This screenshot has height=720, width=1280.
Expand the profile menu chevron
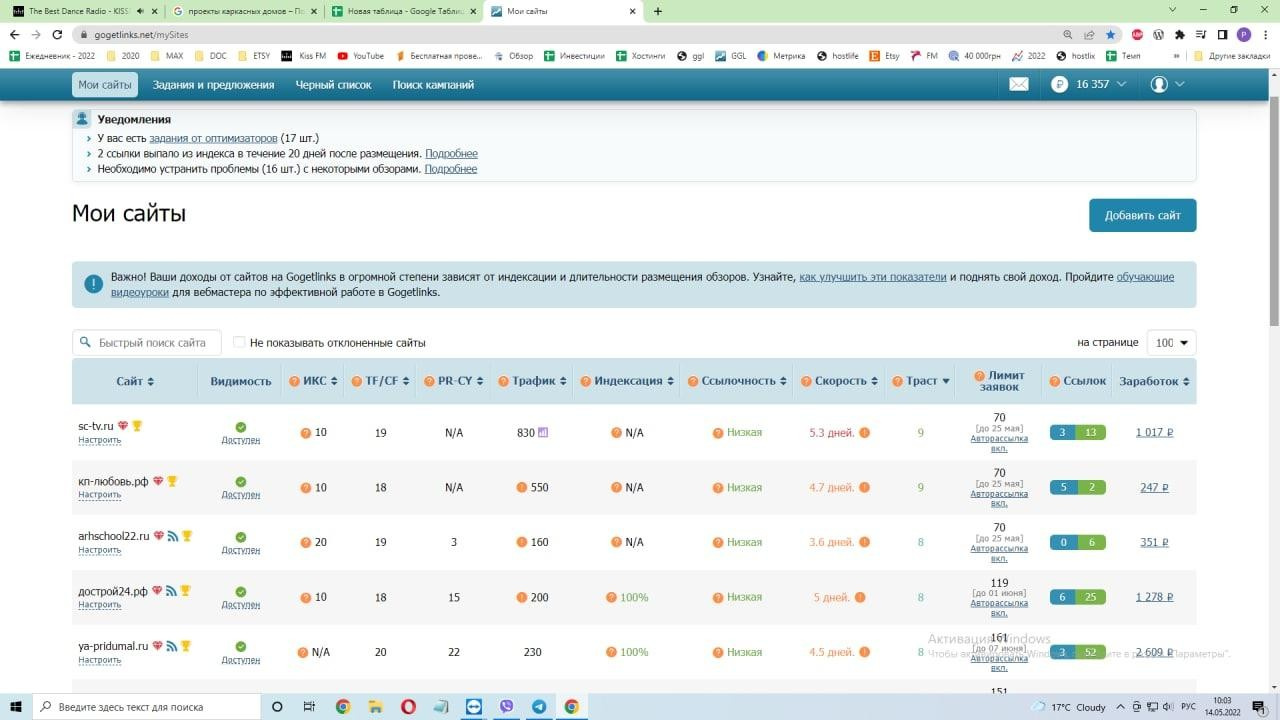(x=1180, y=84)
